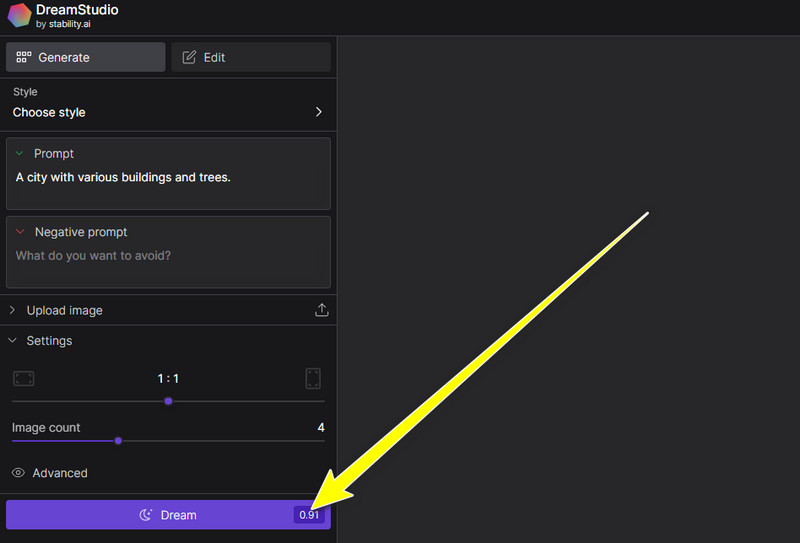Screen dimensions: 800x543
Task: Click the DreamStudio hexagon logo
Action: point(18,16)
